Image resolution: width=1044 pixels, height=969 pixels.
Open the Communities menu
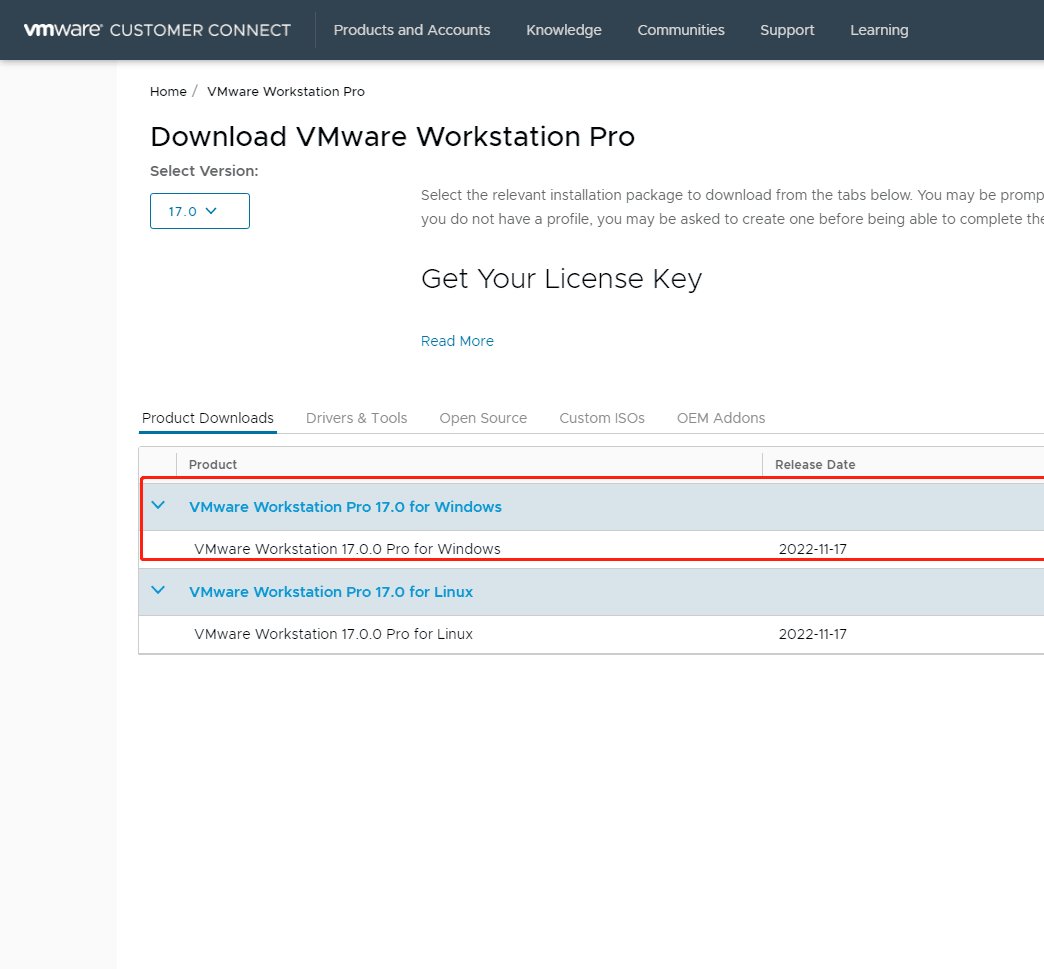tap(680, 30)
